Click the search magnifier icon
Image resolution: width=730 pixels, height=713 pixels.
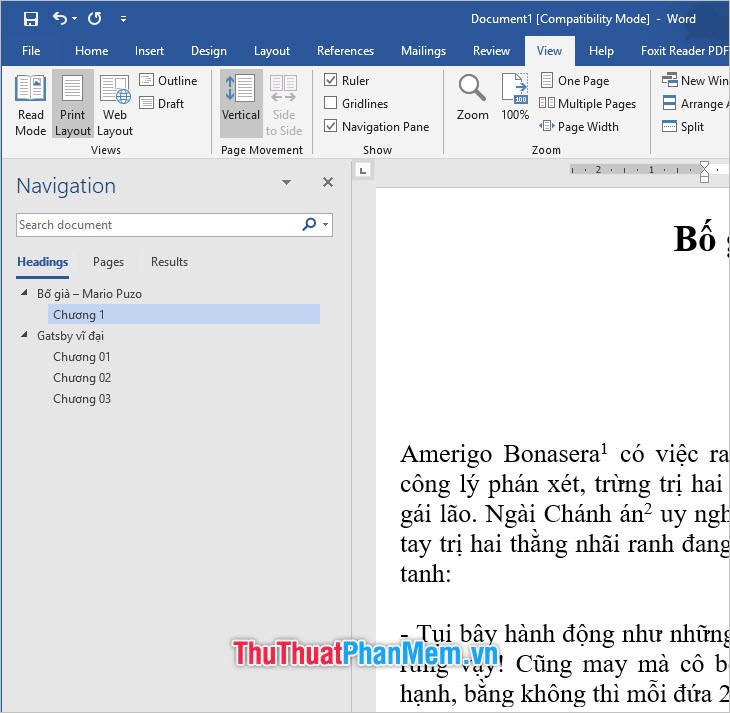pos(309,224)
